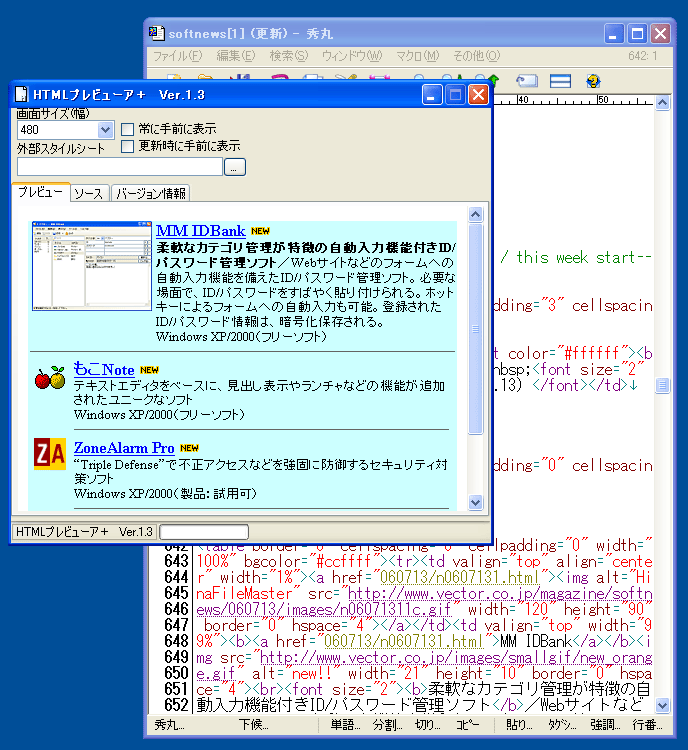Maximize the Hidemaru window
This screenshot has height=750, width=688.
point(637,33)
